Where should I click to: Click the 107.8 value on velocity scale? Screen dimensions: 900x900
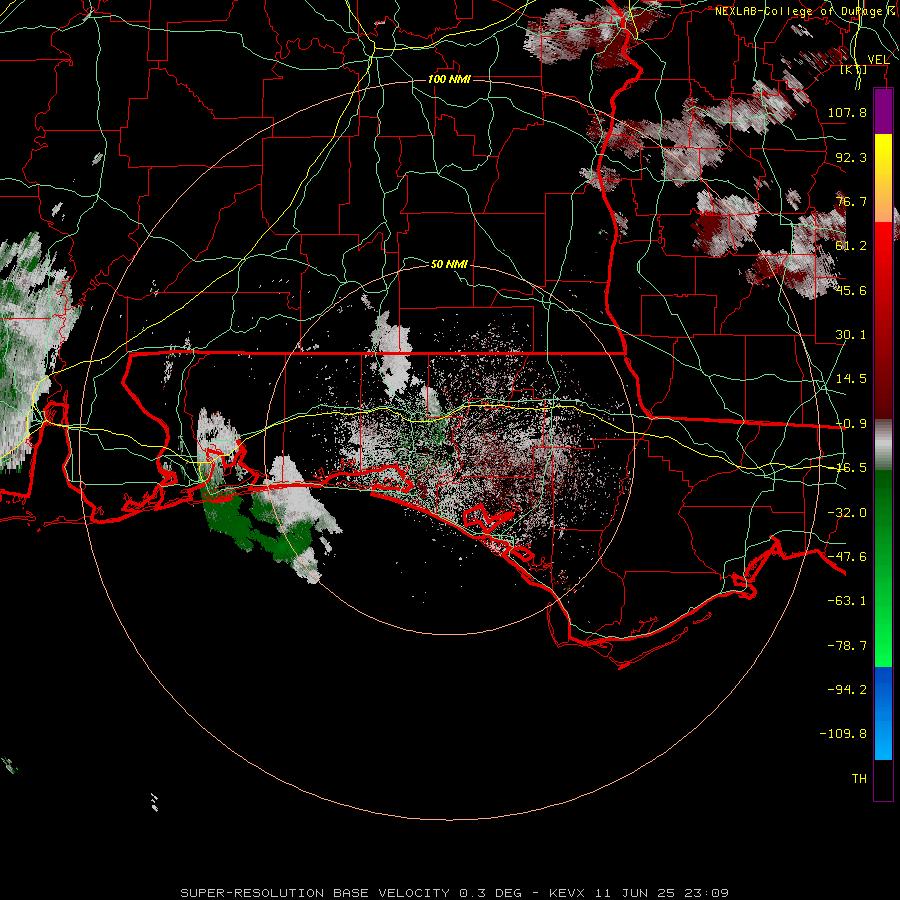[x=847, y=112]
